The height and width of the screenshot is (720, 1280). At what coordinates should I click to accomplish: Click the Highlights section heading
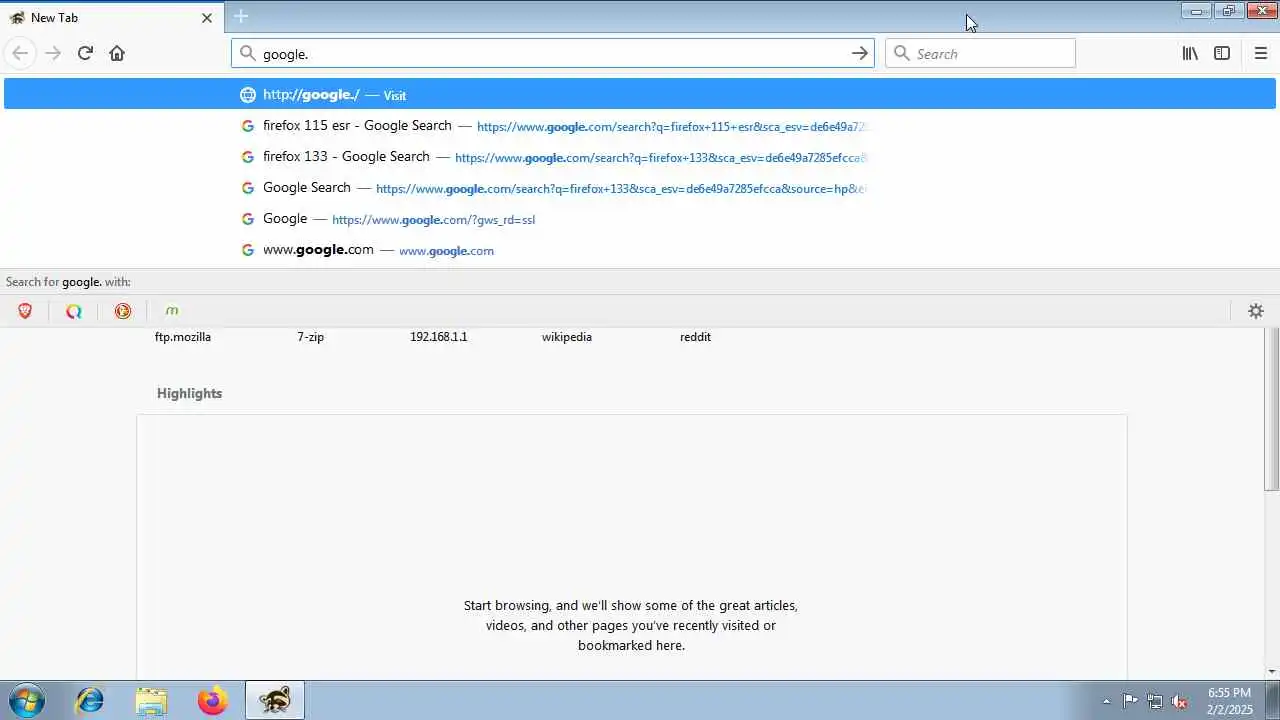[x=189, y=393]
